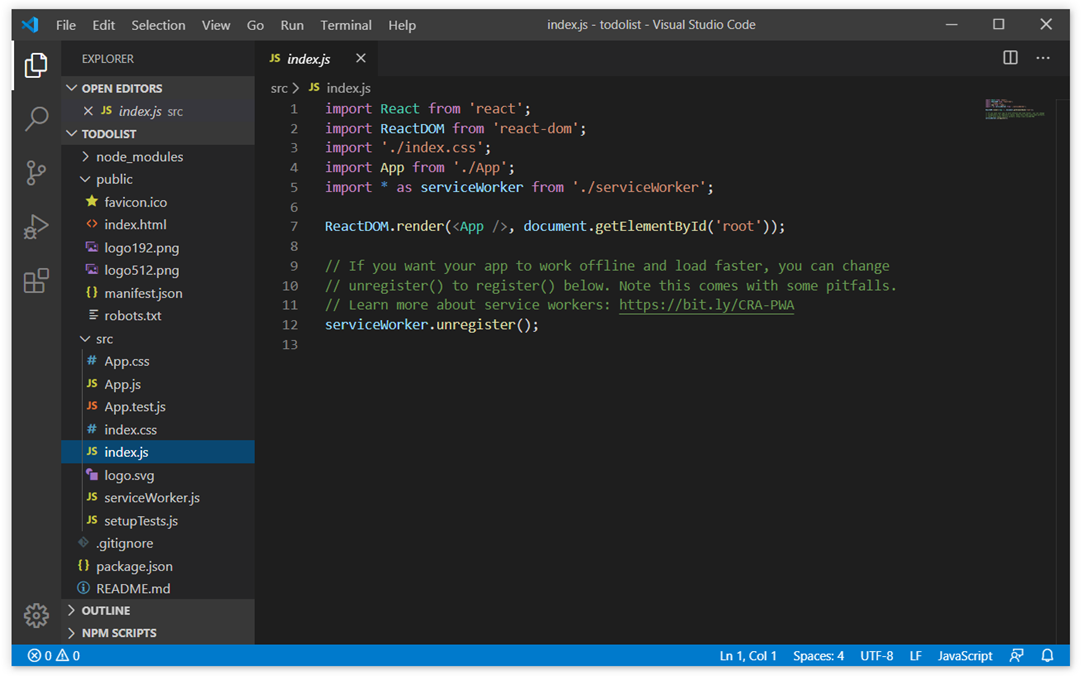Click the feedback icon in status bar
This screenshot has width=1084, height=676.
click(1016, 655)
